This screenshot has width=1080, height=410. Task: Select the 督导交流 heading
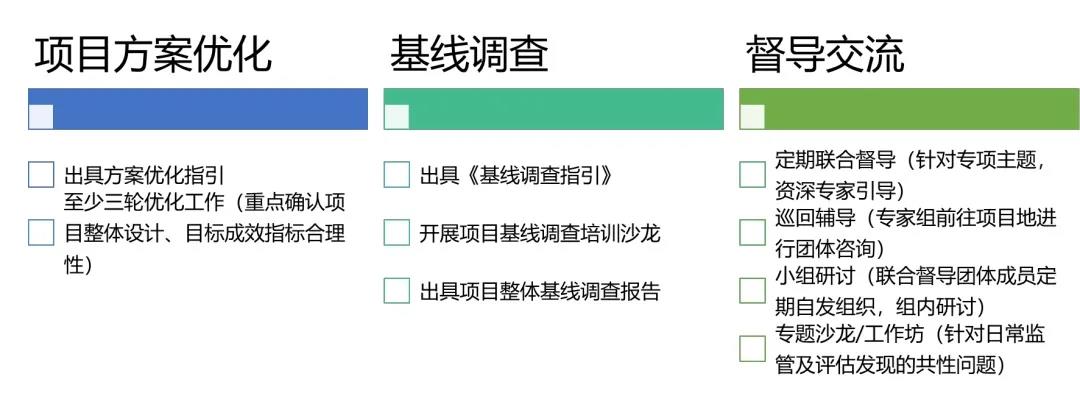824,54
